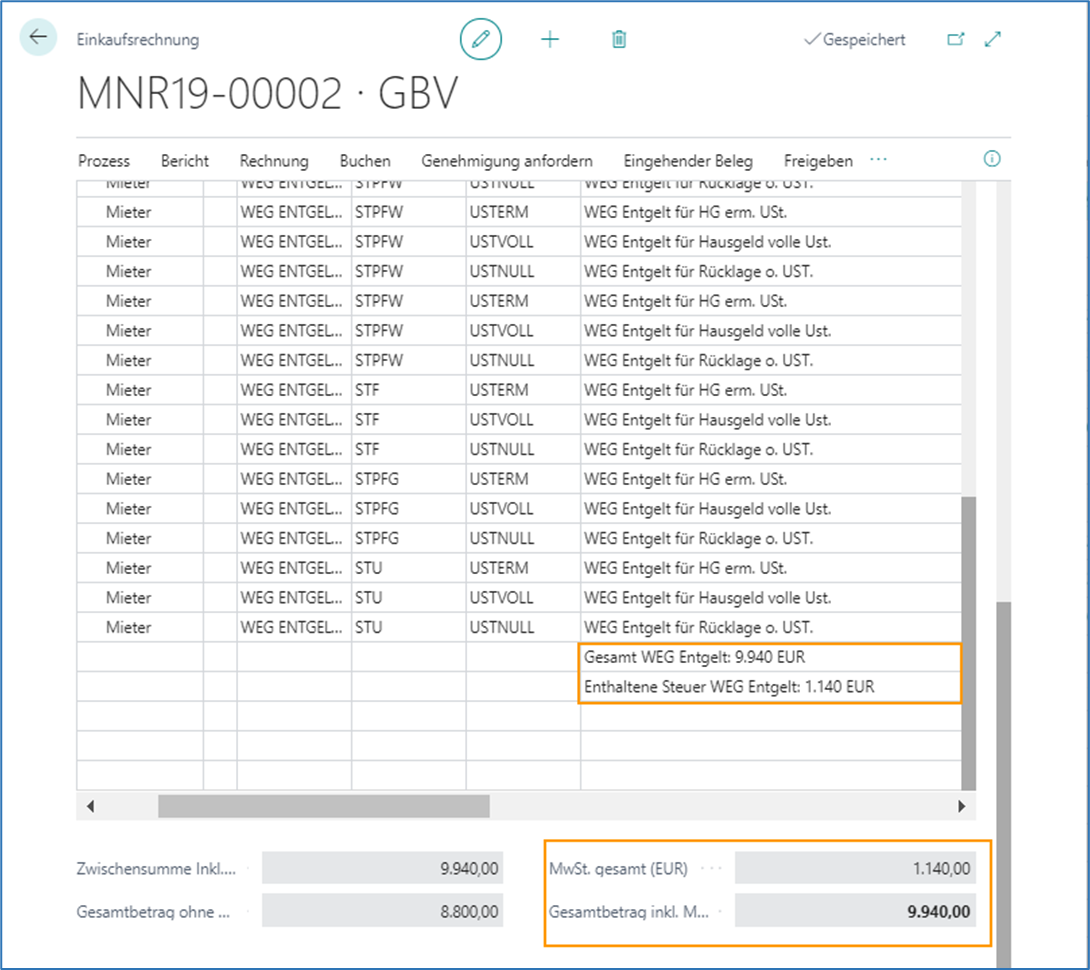Open the Prozess menu
Viewport: 1090px width, 970px height.
(x=104, y=161)
